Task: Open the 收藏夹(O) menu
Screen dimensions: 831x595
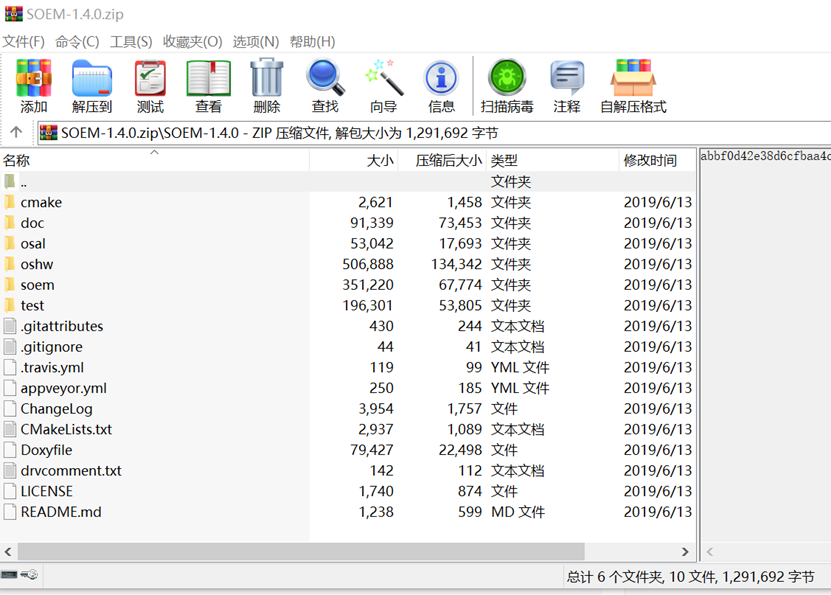Action: tap(192, 41)
